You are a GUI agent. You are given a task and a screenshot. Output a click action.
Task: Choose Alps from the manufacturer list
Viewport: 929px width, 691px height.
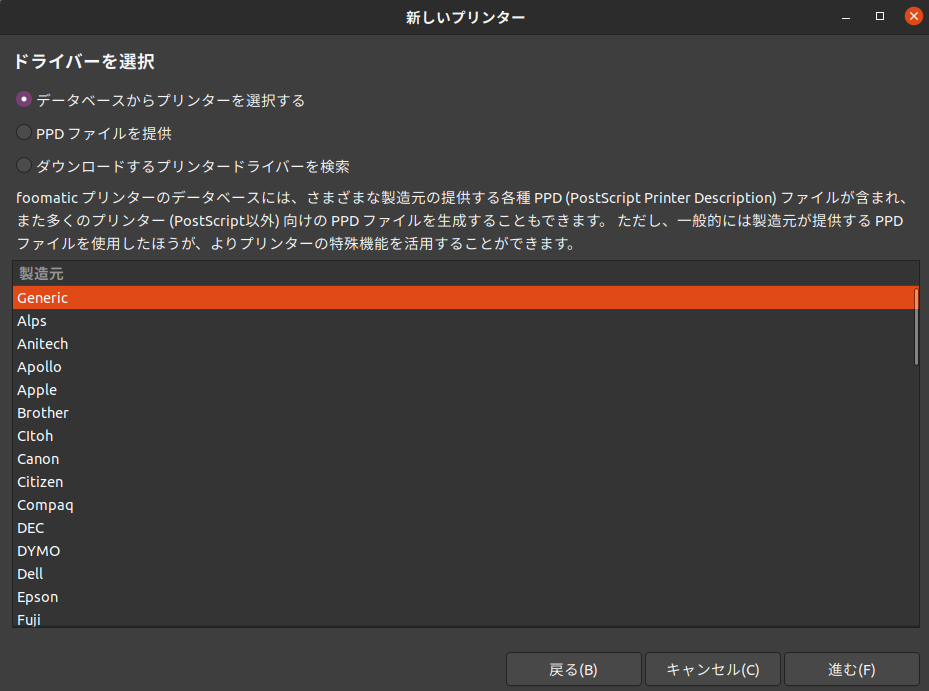point(32,321)
